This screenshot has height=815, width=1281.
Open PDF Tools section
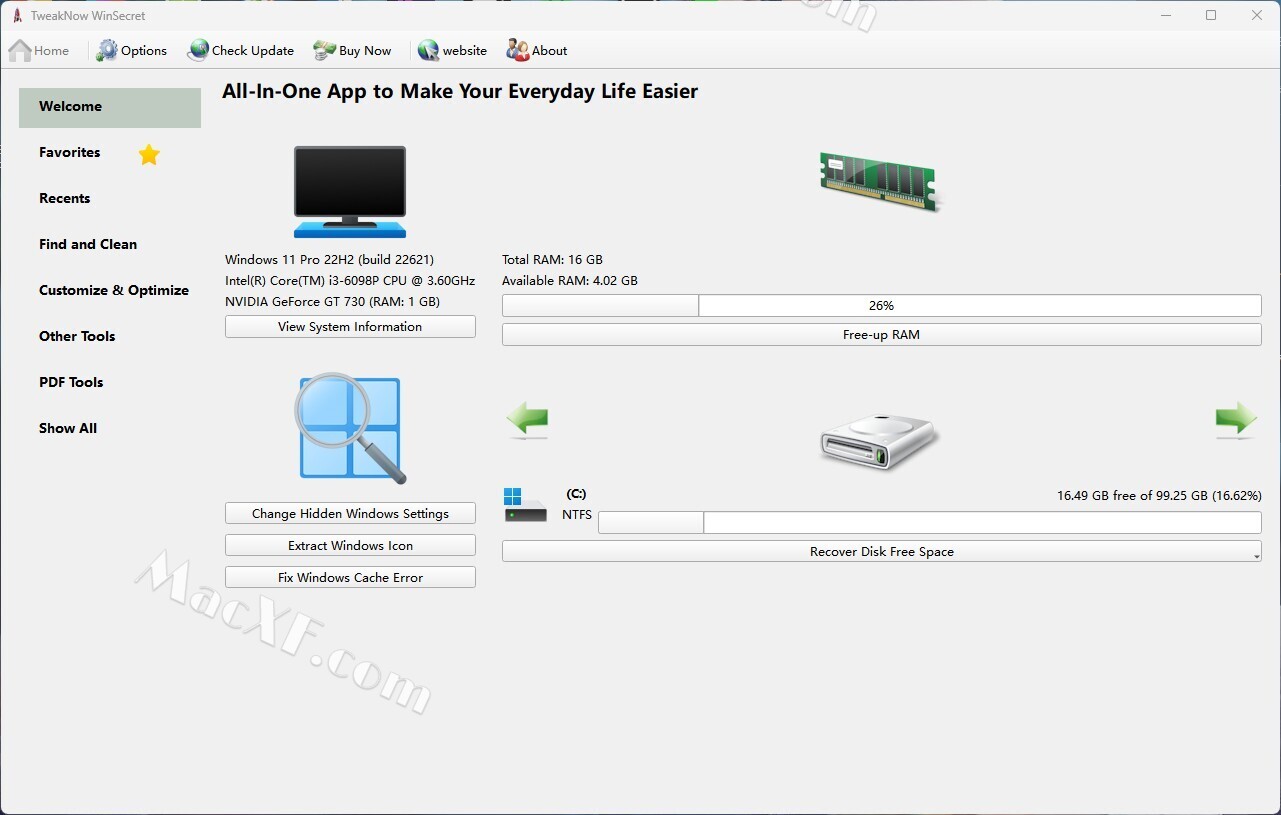(71, 382)
